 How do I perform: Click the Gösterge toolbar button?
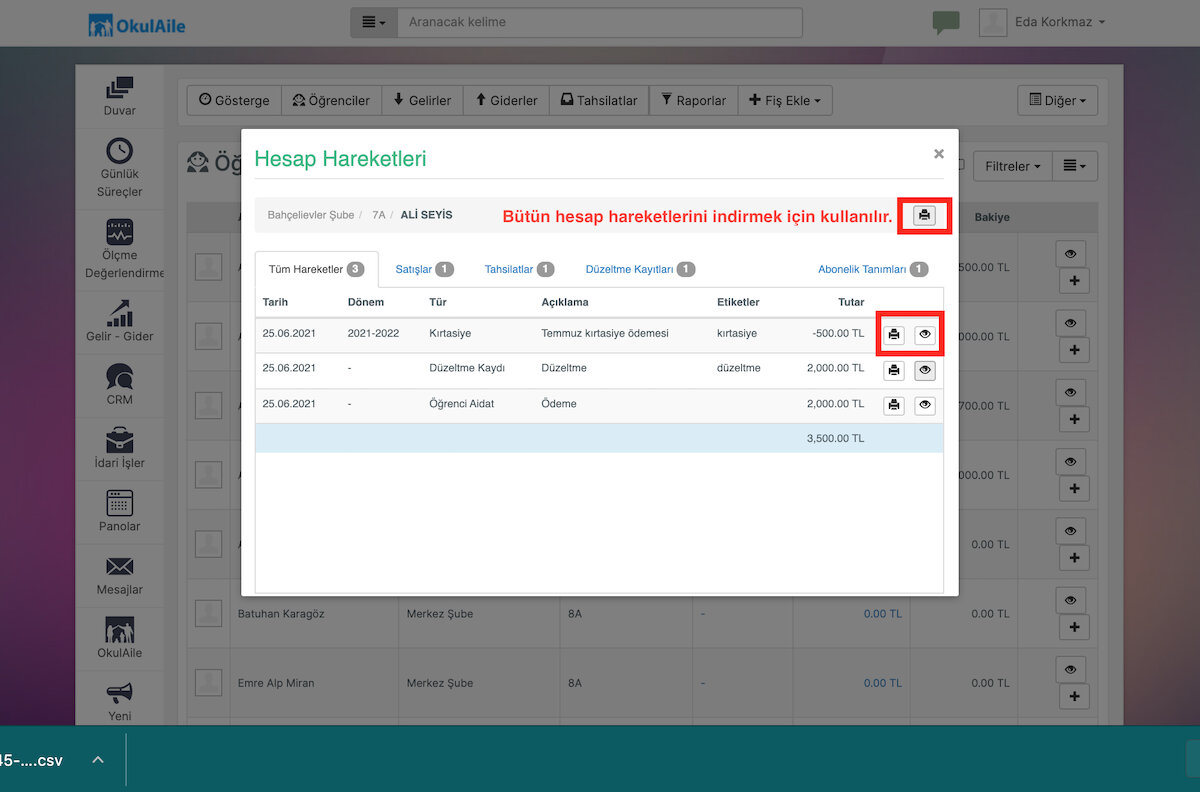[x=234, y=100]
